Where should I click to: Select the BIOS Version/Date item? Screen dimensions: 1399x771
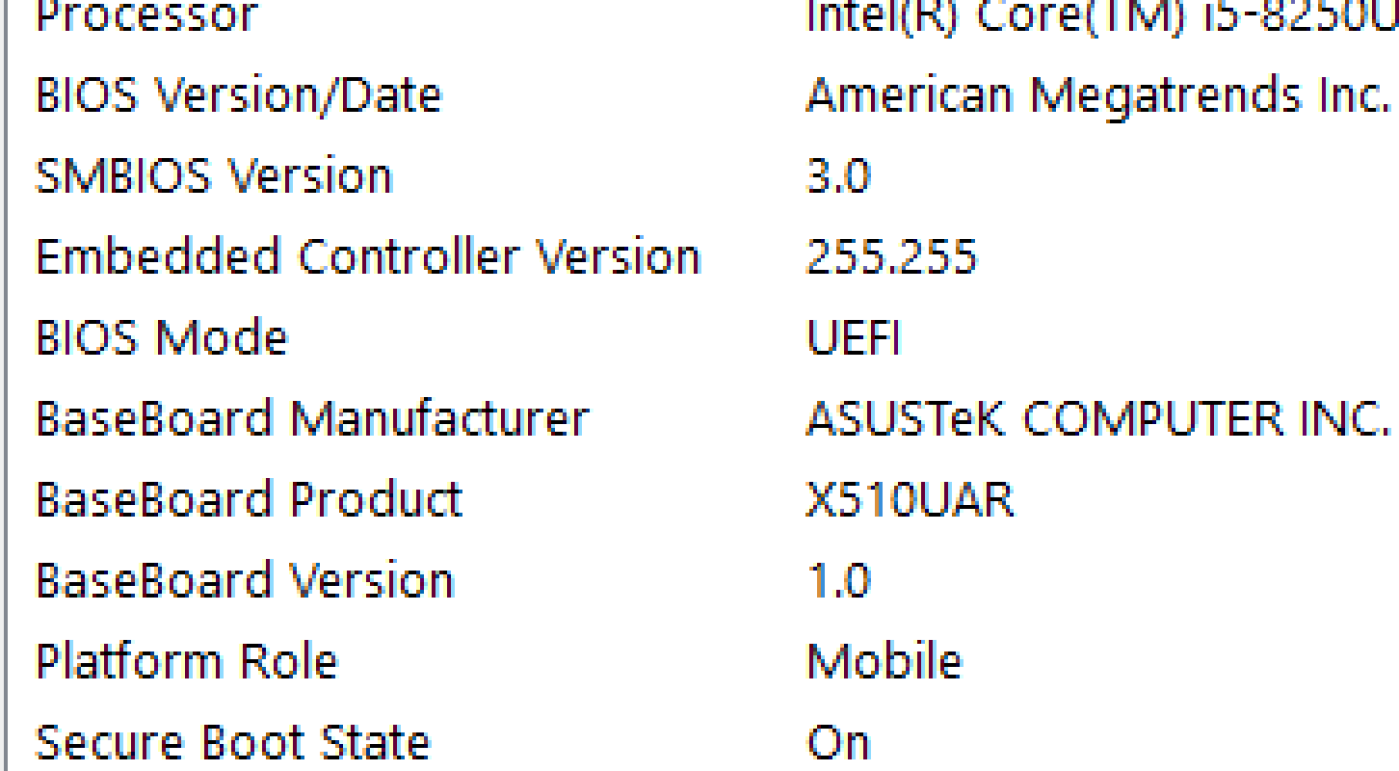[x=238, y=96]
